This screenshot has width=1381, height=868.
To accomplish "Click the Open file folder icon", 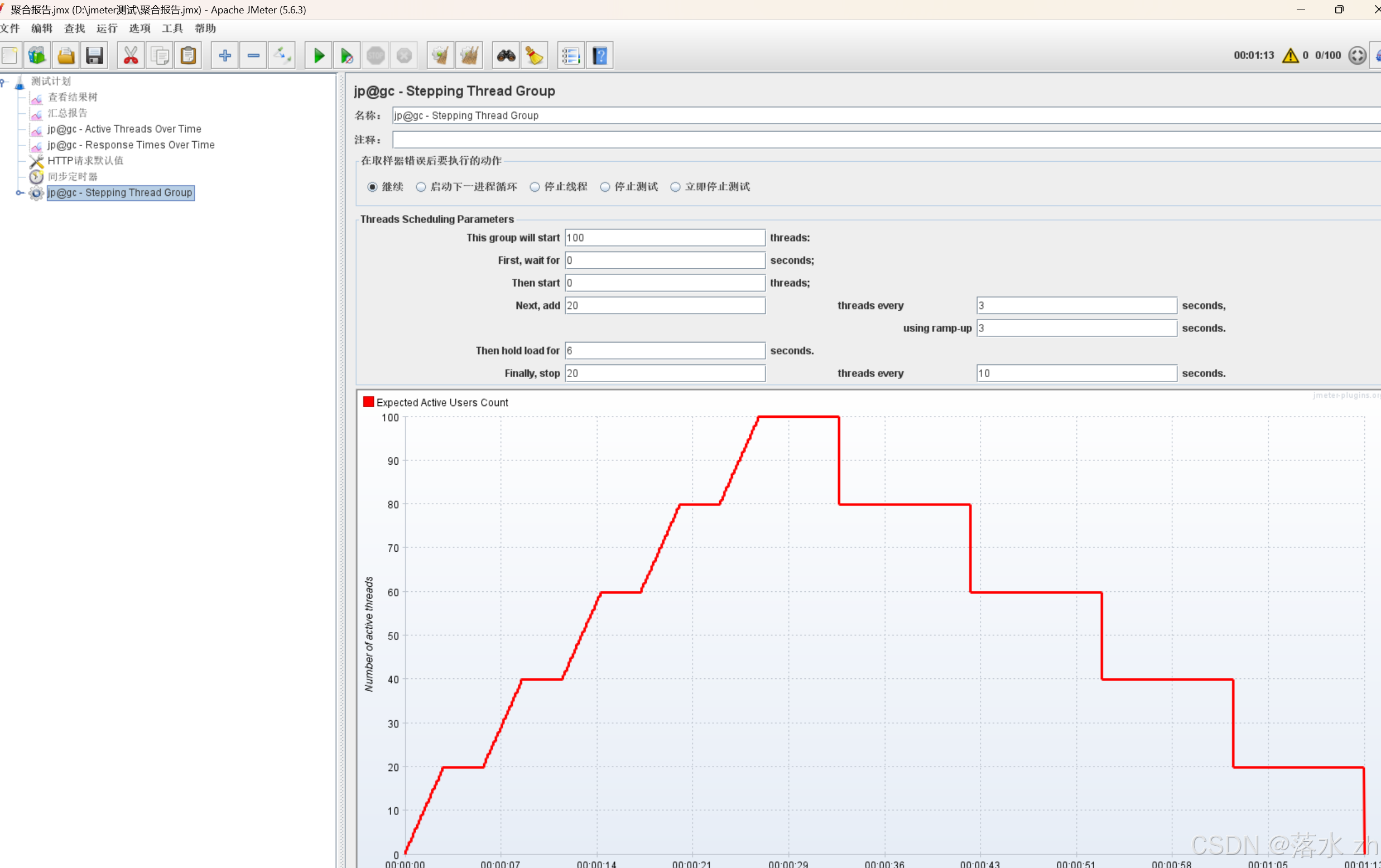I will [x=65, y=56].
